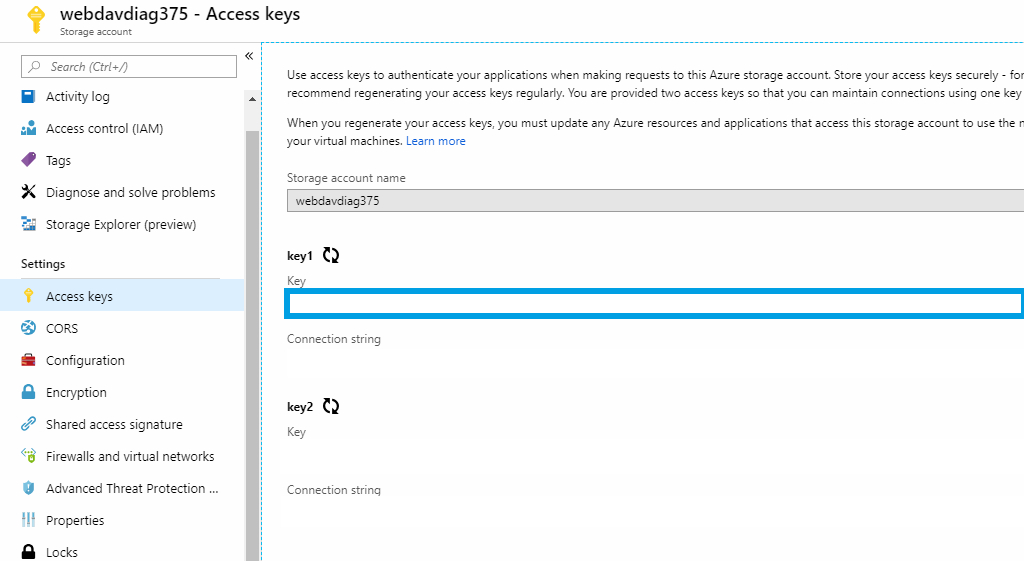Open the Locks settings
This screenshot has width=1024, height=561.
tap(62, 552)
